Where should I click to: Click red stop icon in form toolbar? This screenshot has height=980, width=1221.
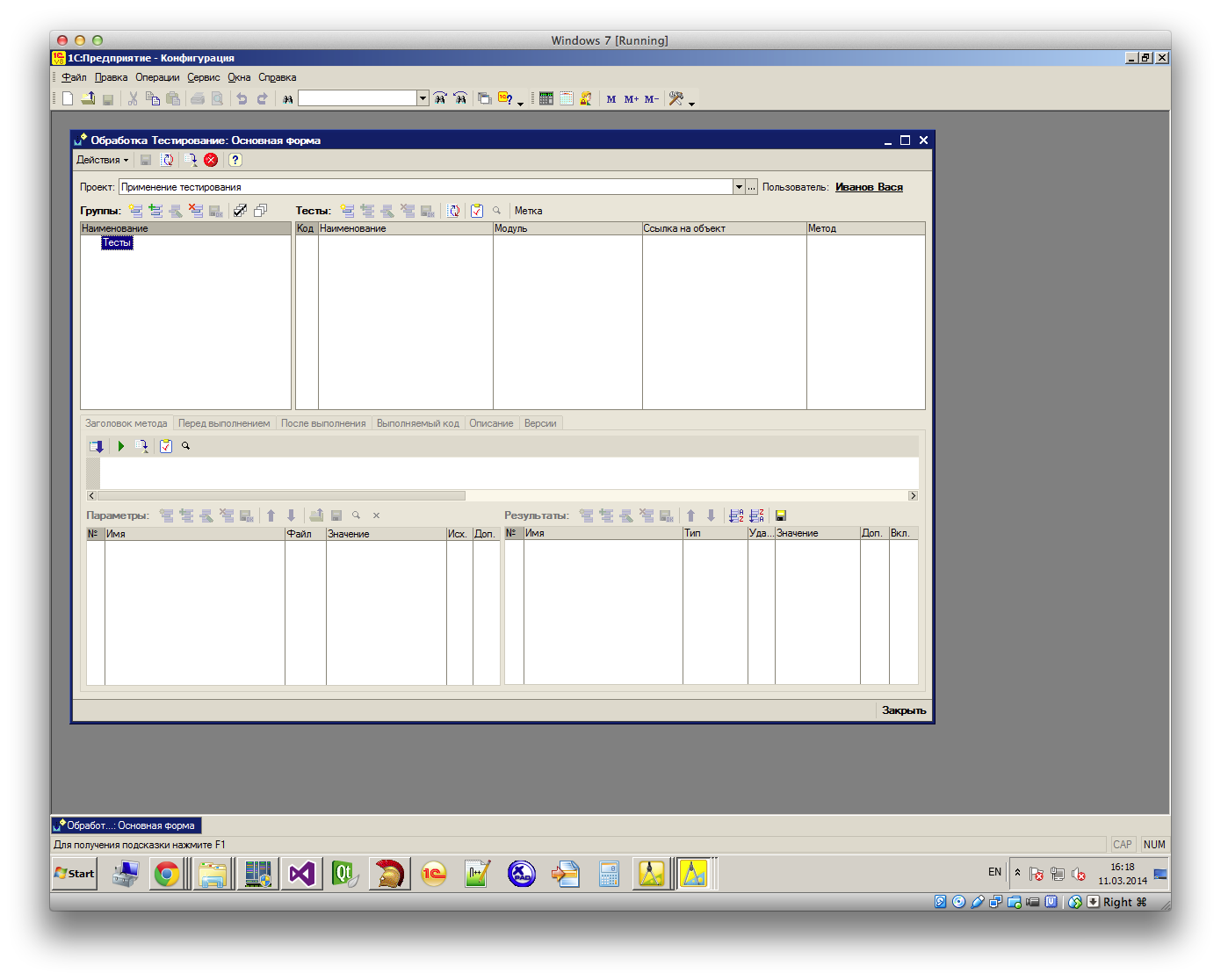point(211,160)
